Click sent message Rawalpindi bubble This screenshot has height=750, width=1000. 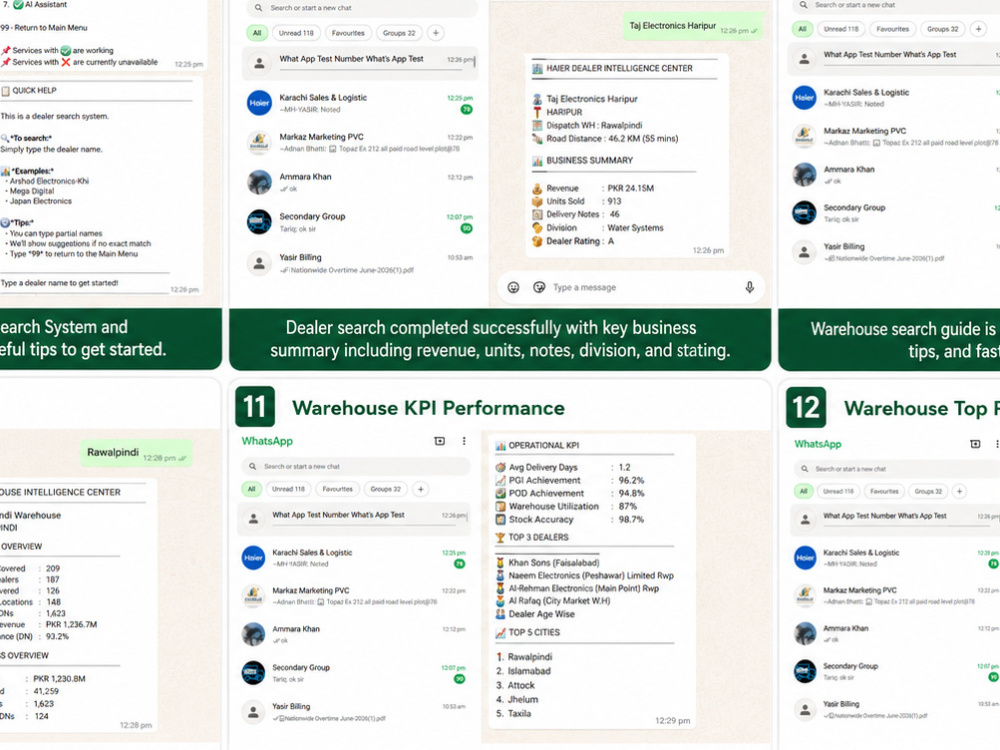pyautogui.click(x=136, y=453)
